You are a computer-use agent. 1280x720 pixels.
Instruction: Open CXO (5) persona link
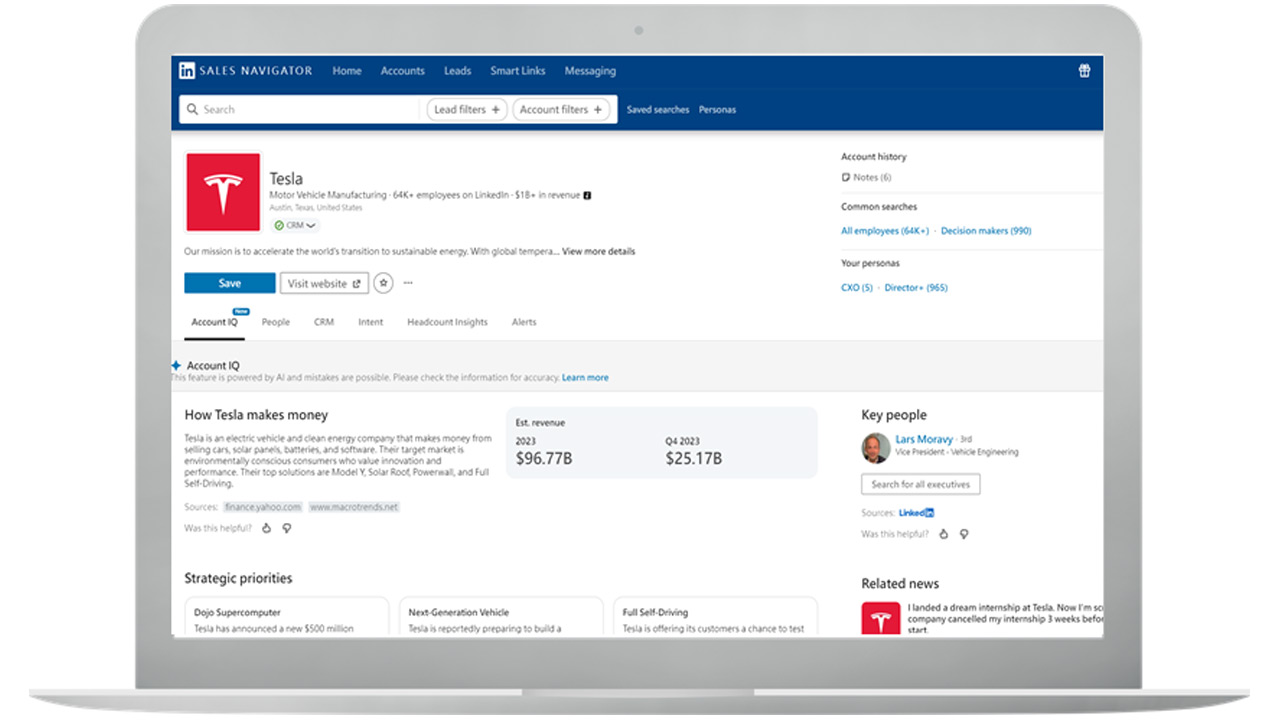coord(857,288)
